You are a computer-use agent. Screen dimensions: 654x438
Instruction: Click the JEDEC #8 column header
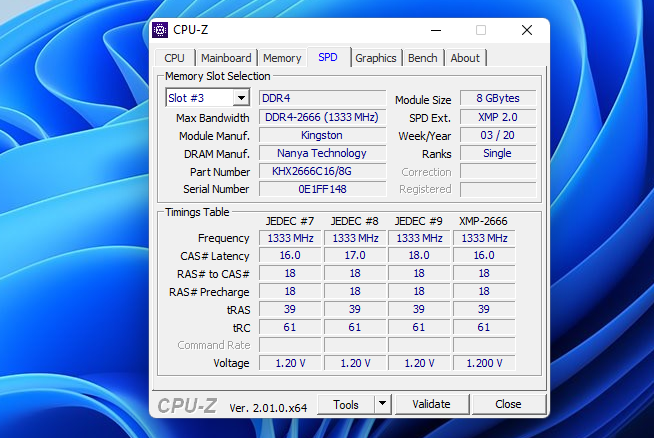click(x=355, y=221)
